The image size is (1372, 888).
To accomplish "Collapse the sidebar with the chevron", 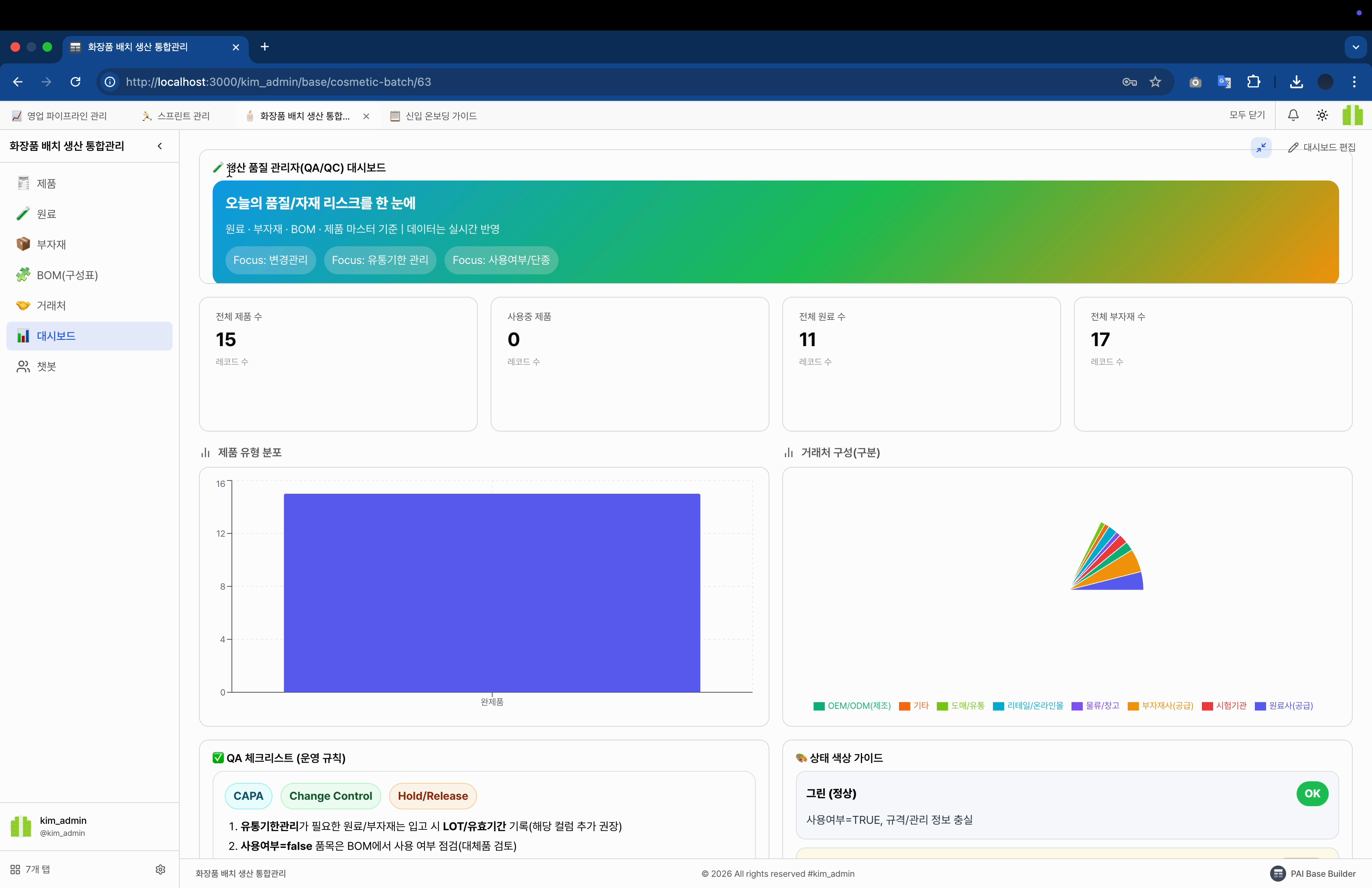I will [160, 146].
